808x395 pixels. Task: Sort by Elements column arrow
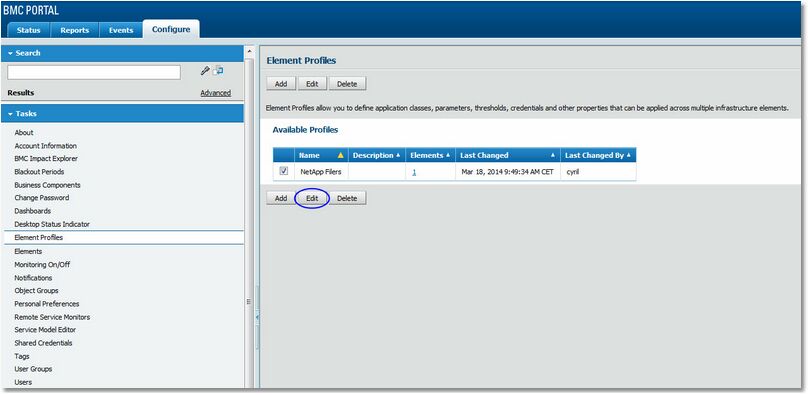click(448, 156)
